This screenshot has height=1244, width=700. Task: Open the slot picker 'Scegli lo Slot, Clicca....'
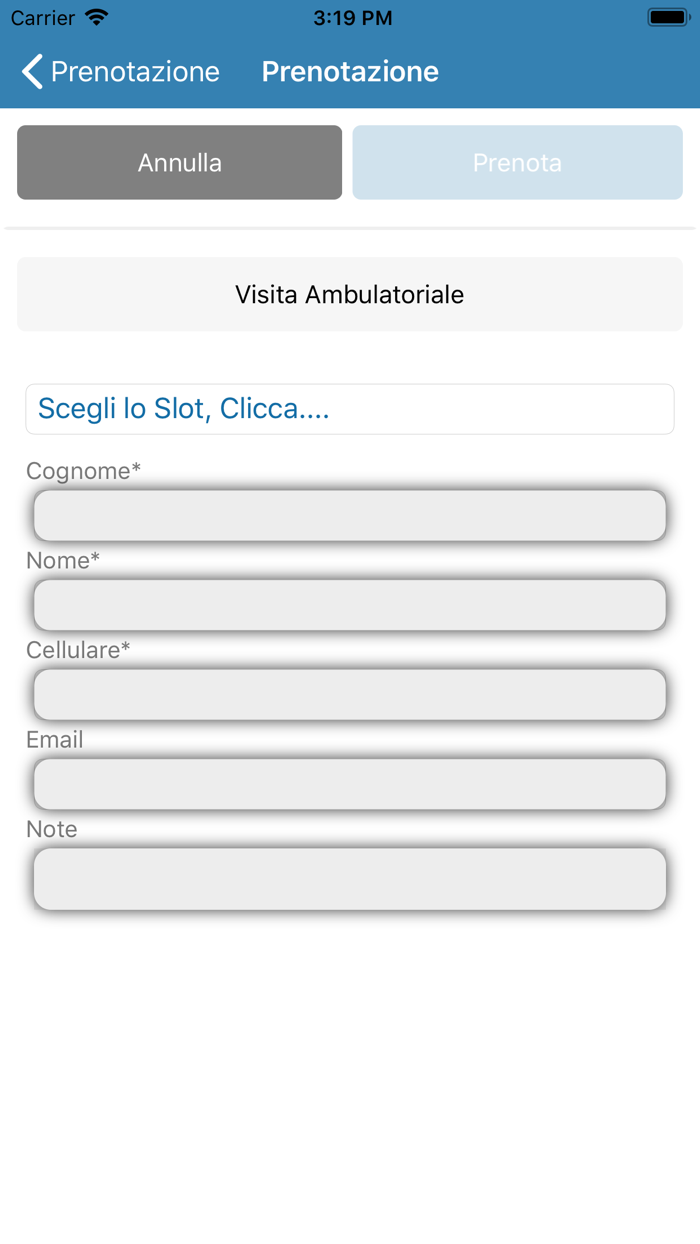coord(350,408)
